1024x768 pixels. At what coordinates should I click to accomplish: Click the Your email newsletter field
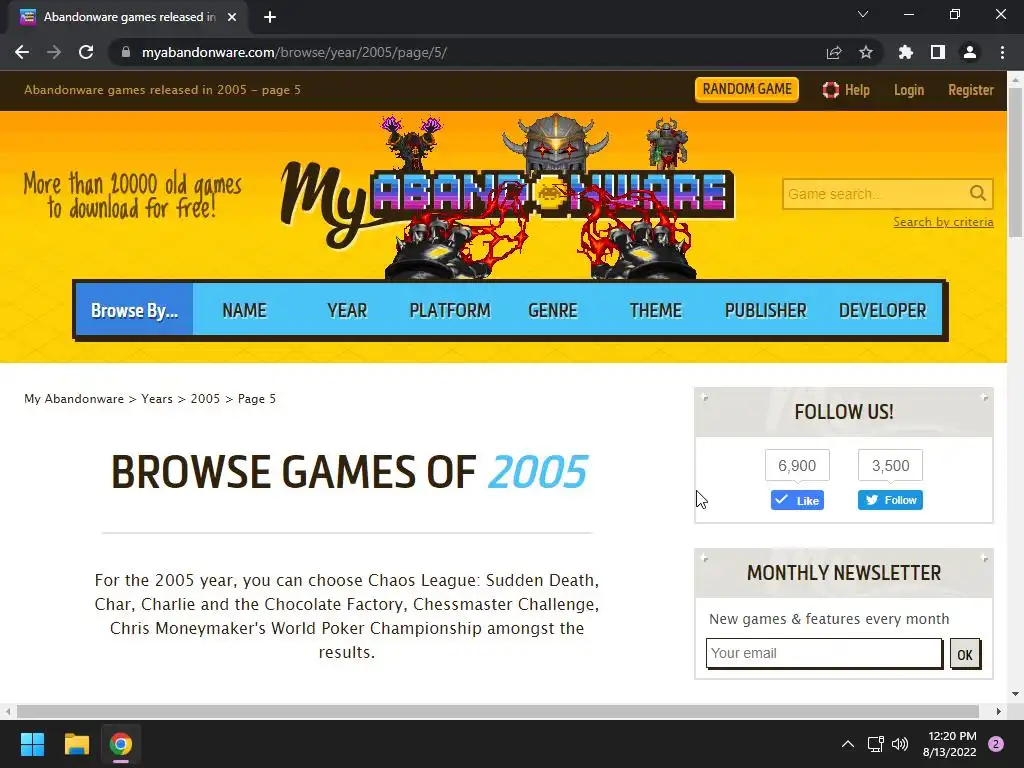coord(824,653)
